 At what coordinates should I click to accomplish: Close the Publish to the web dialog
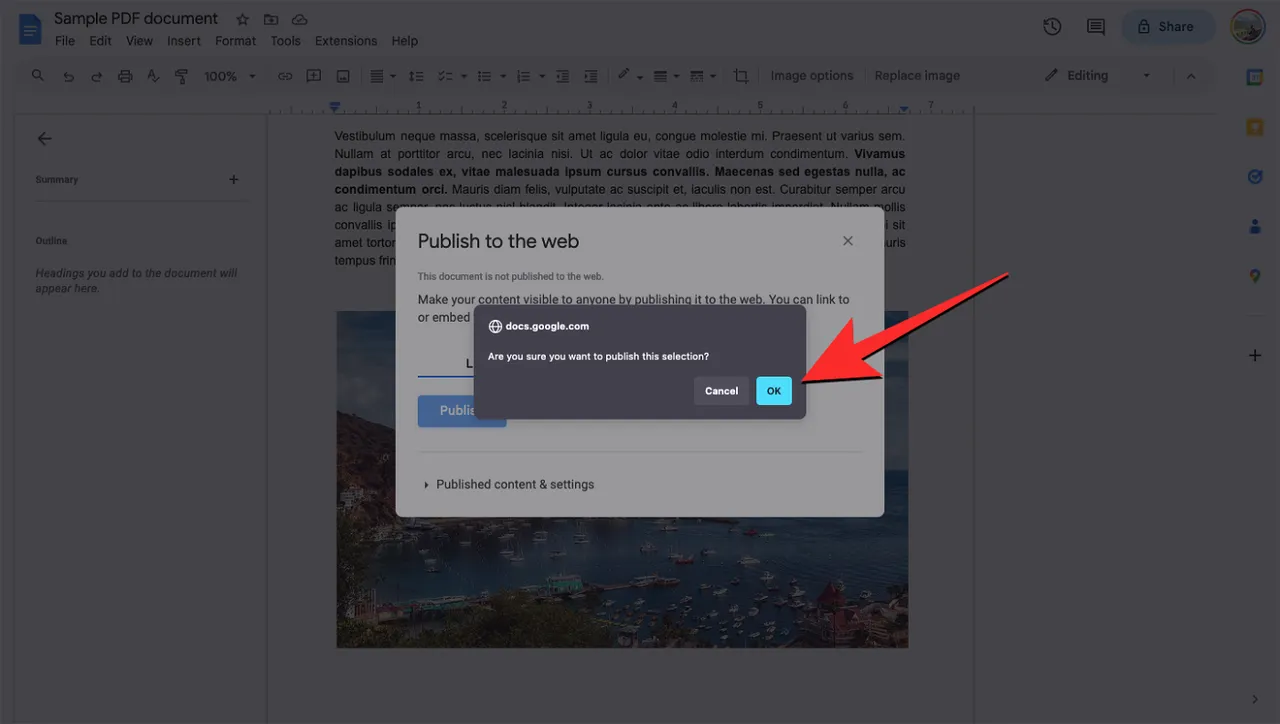coord(848,241)
